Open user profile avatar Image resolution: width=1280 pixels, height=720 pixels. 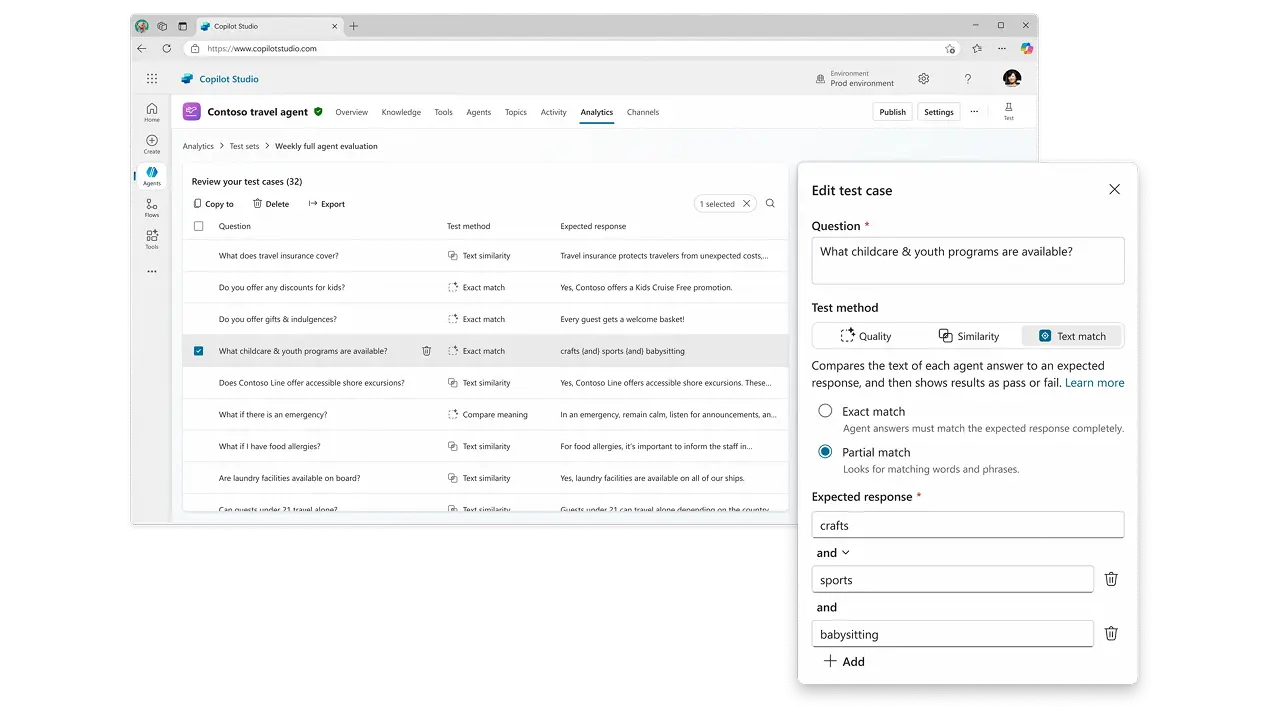(x=1012, y=78)
